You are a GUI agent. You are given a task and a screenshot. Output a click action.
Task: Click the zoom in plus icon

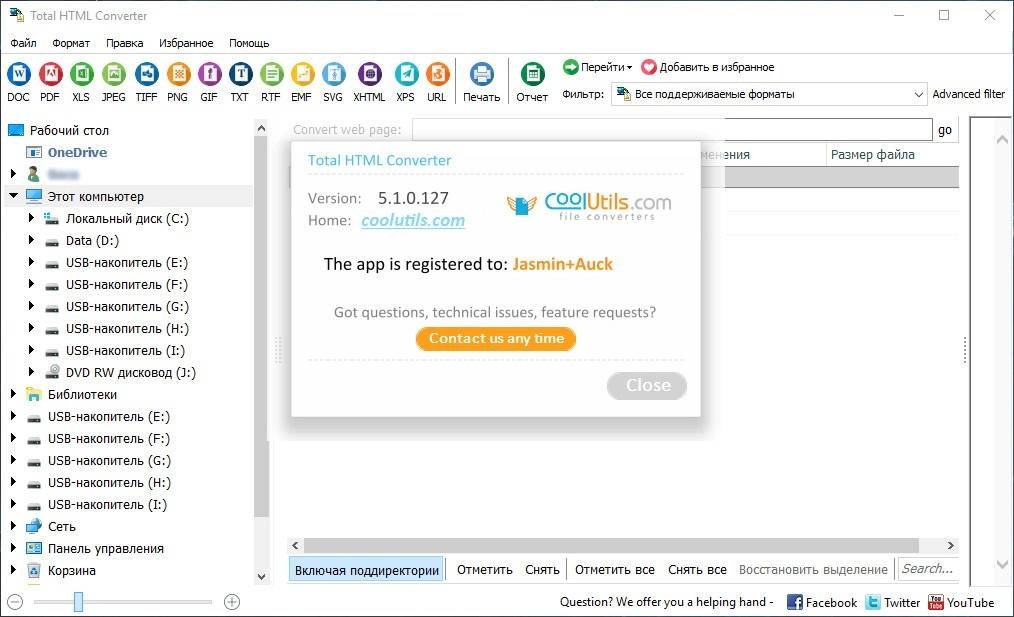click(232, 602)
